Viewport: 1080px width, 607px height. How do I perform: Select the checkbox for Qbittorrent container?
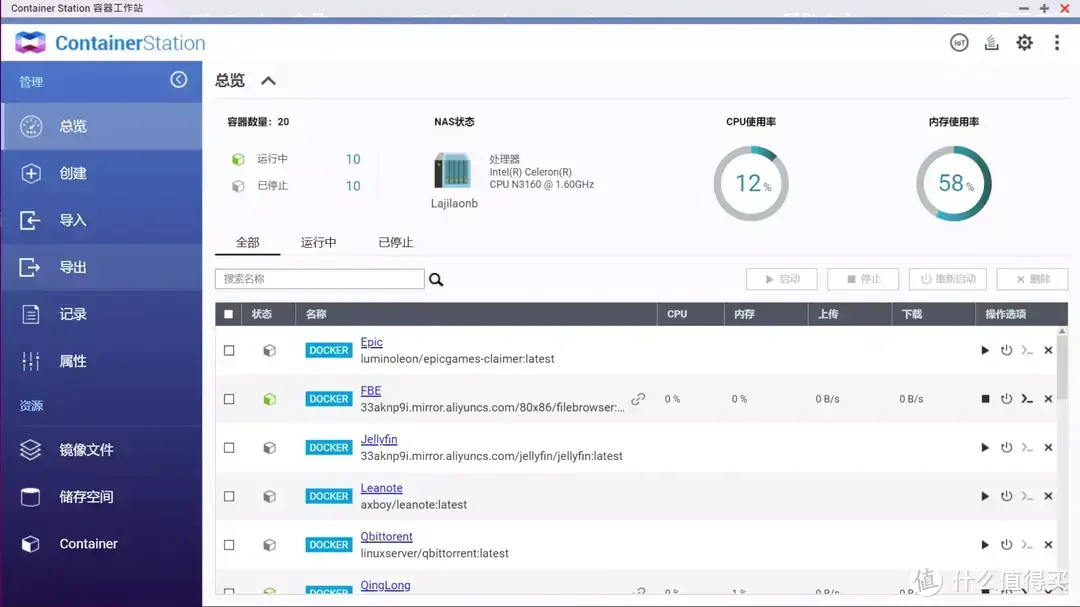[x=228, y=544]
